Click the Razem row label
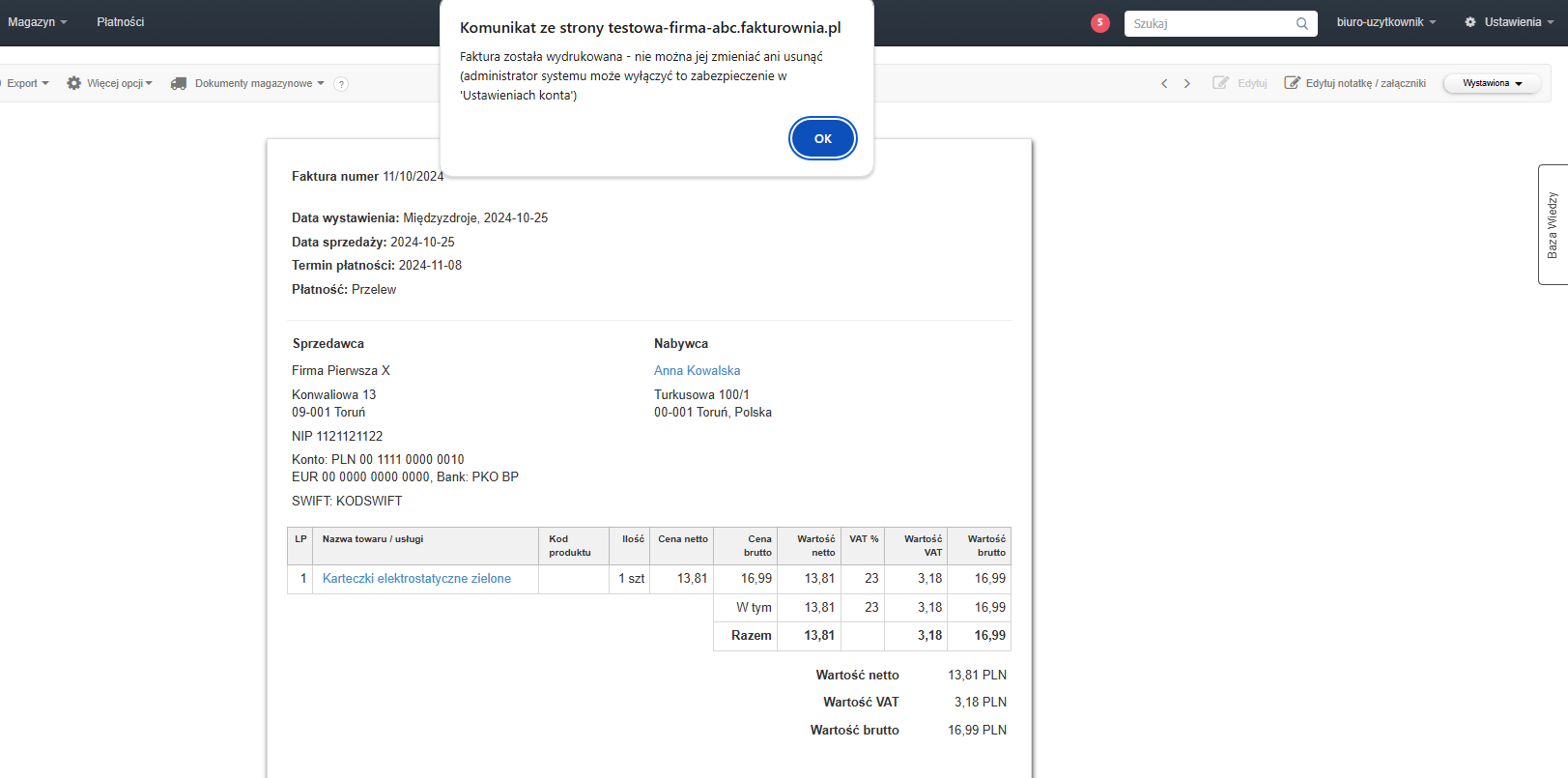1568x778 pixels. coord(752,635)
